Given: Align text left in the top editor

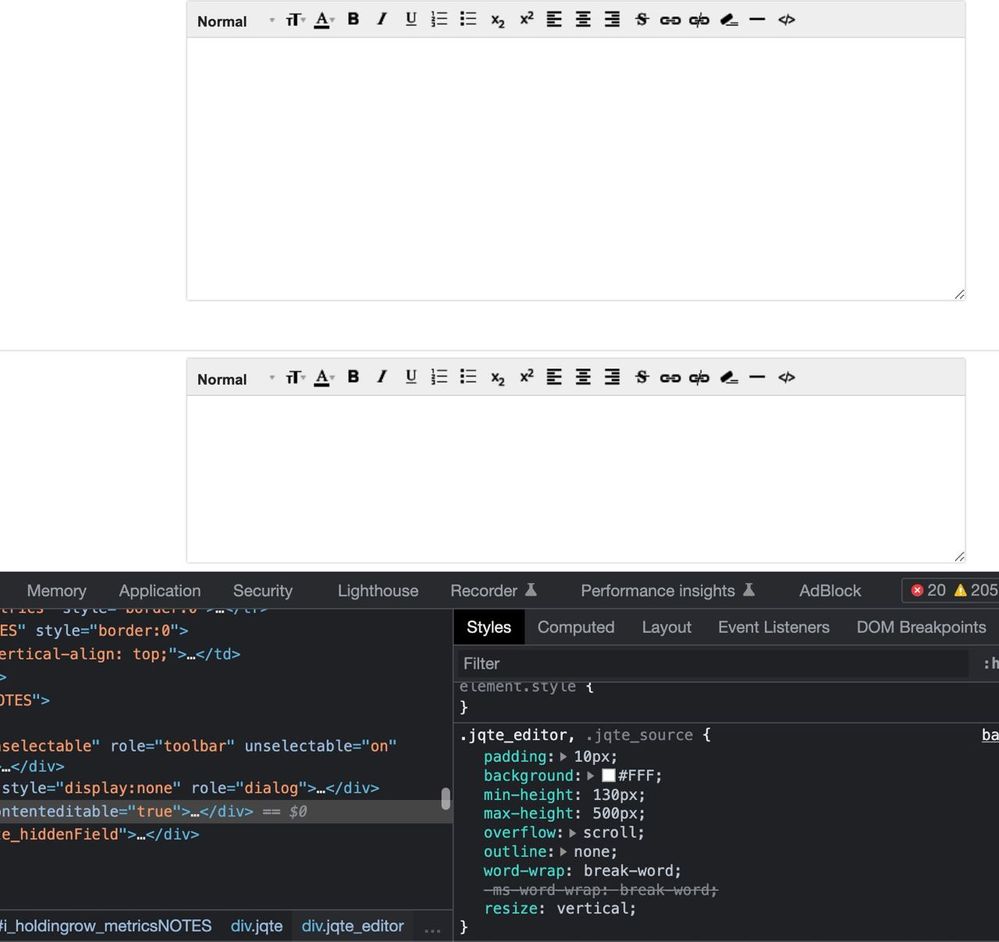Looking at the screenshot, I should [x=554, y=20].
